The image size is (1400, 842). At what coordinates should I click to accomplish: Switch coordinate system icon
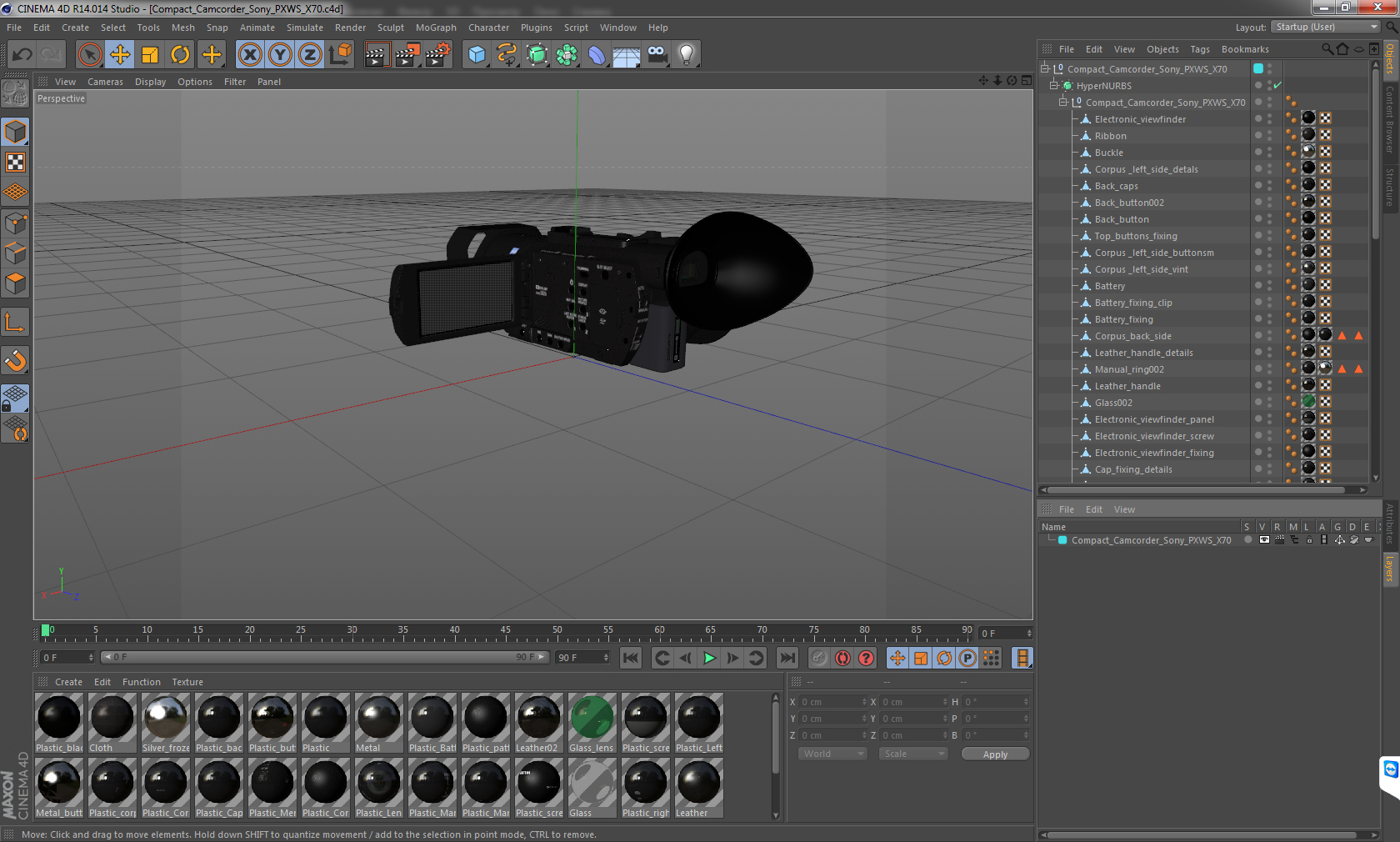pyautogui.click(x=340, y=55)
